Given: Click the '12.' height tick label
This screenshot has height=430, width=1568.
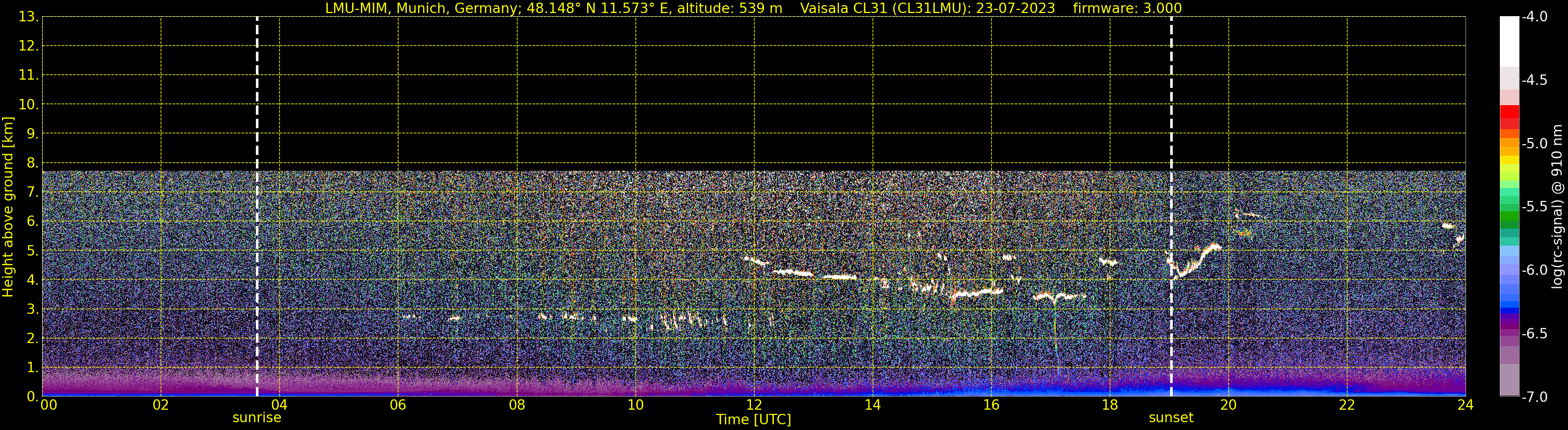Looking at the screenshot, I should 29,46.
